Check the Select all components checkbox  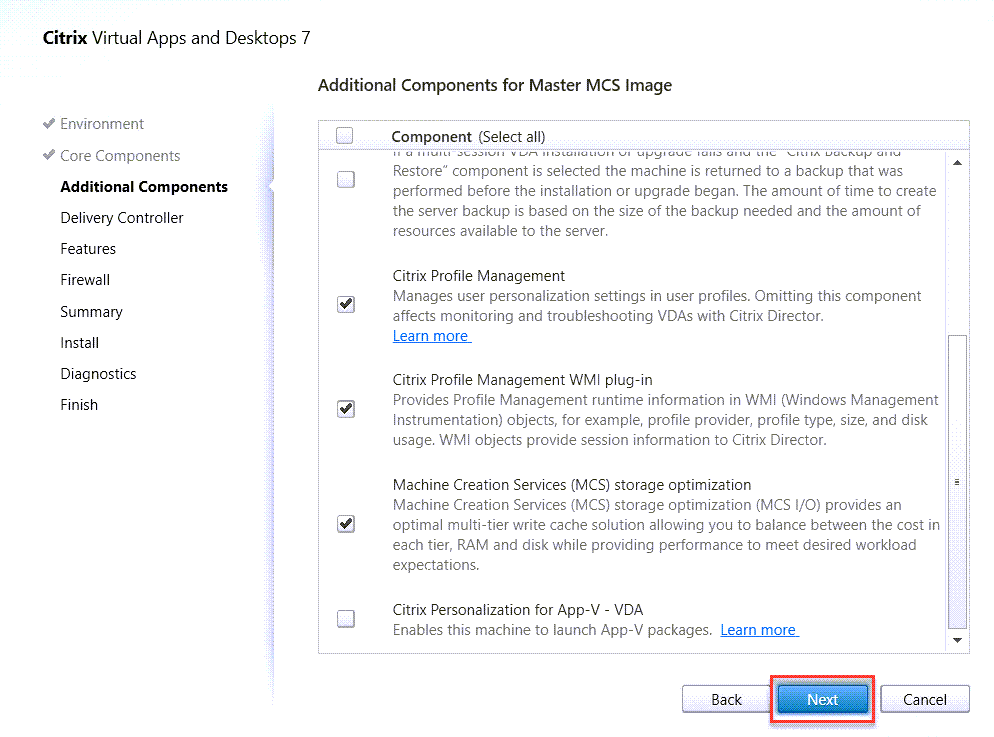click(345, 136)
